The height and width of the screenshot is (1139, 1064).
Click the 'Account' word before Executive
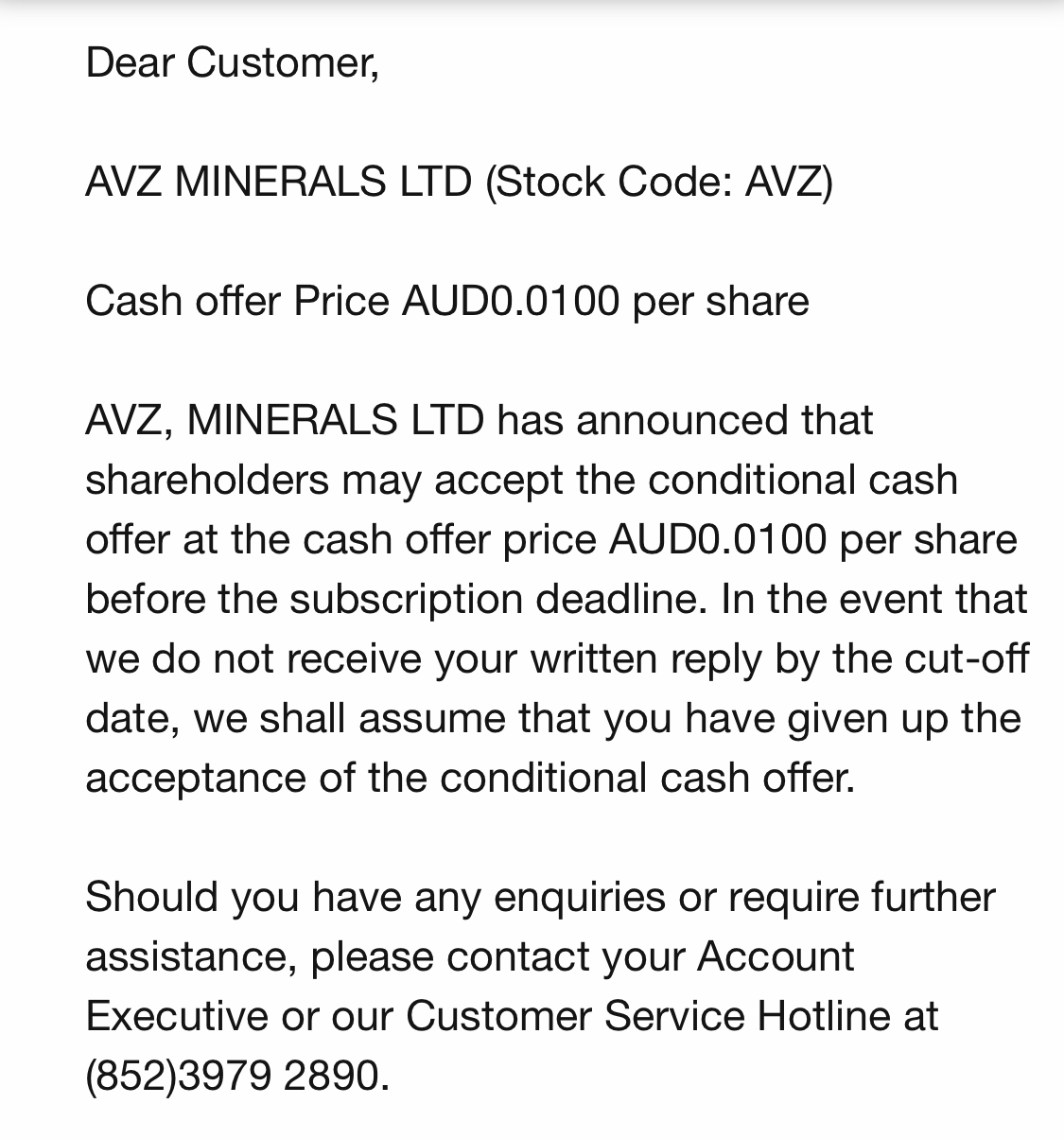tap(776, 956)
